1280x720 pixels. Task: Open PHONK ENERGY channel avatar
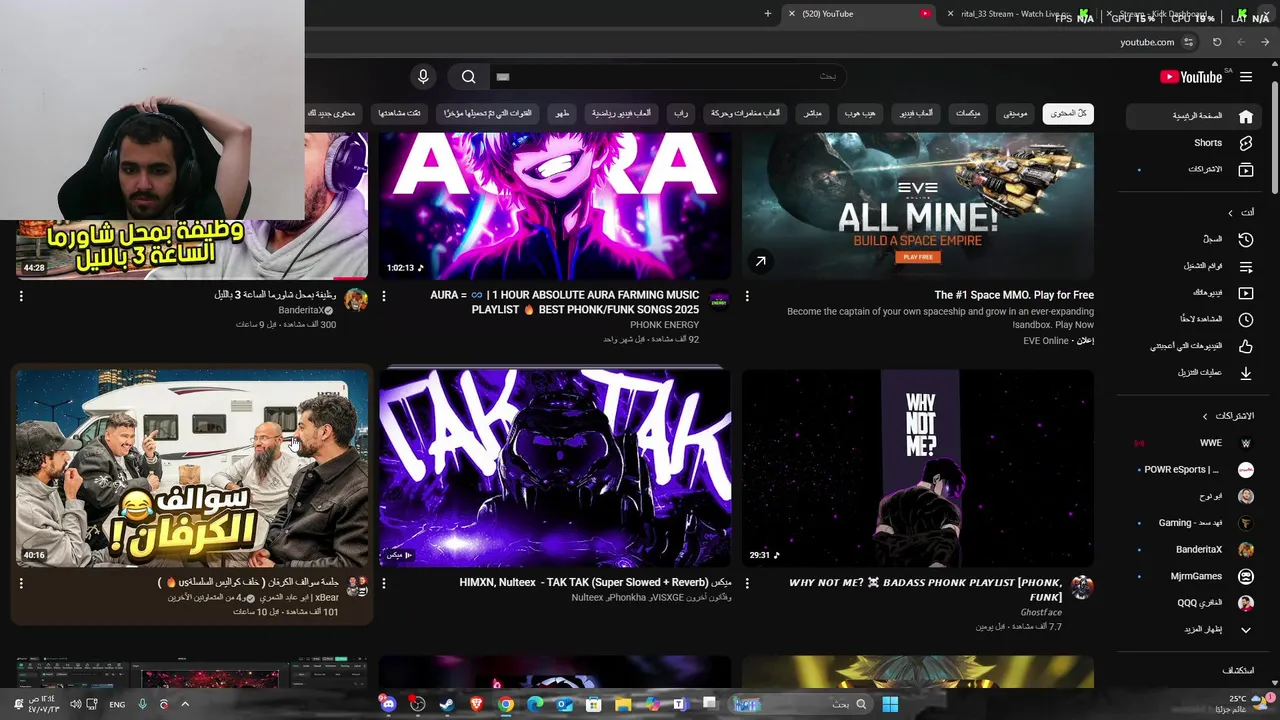pos(719,300)
